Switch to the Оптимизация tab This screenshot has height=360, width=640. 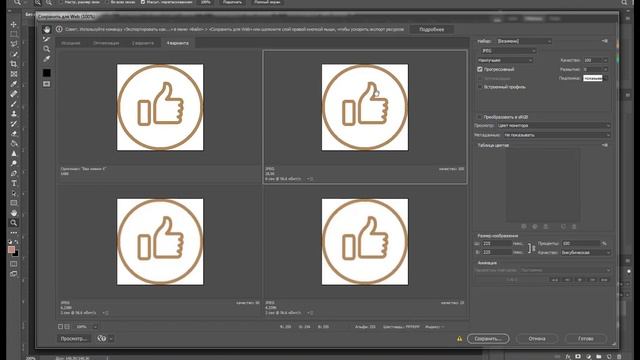pos(106,43)
